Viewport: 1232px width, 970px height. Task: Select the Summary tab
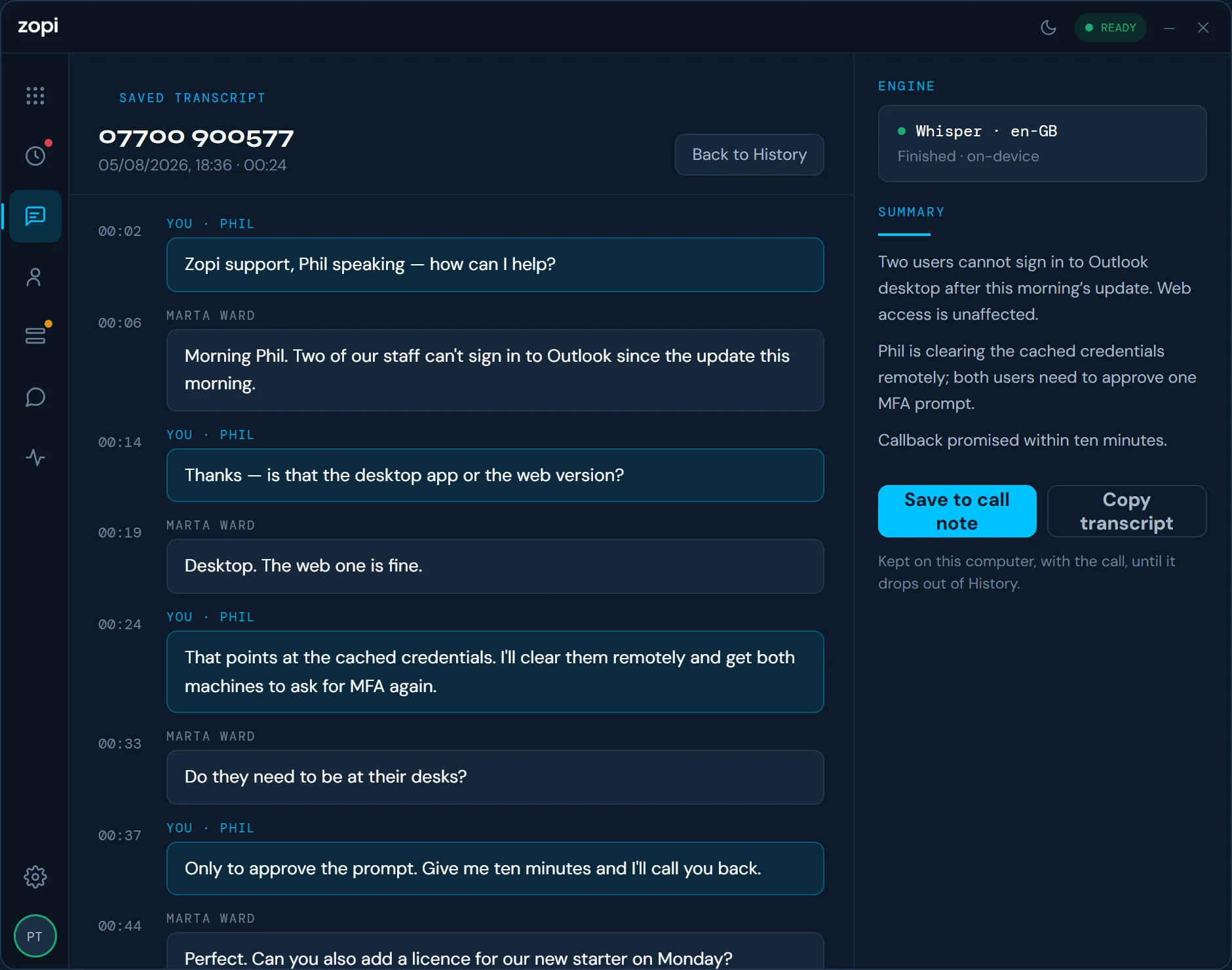911,212
